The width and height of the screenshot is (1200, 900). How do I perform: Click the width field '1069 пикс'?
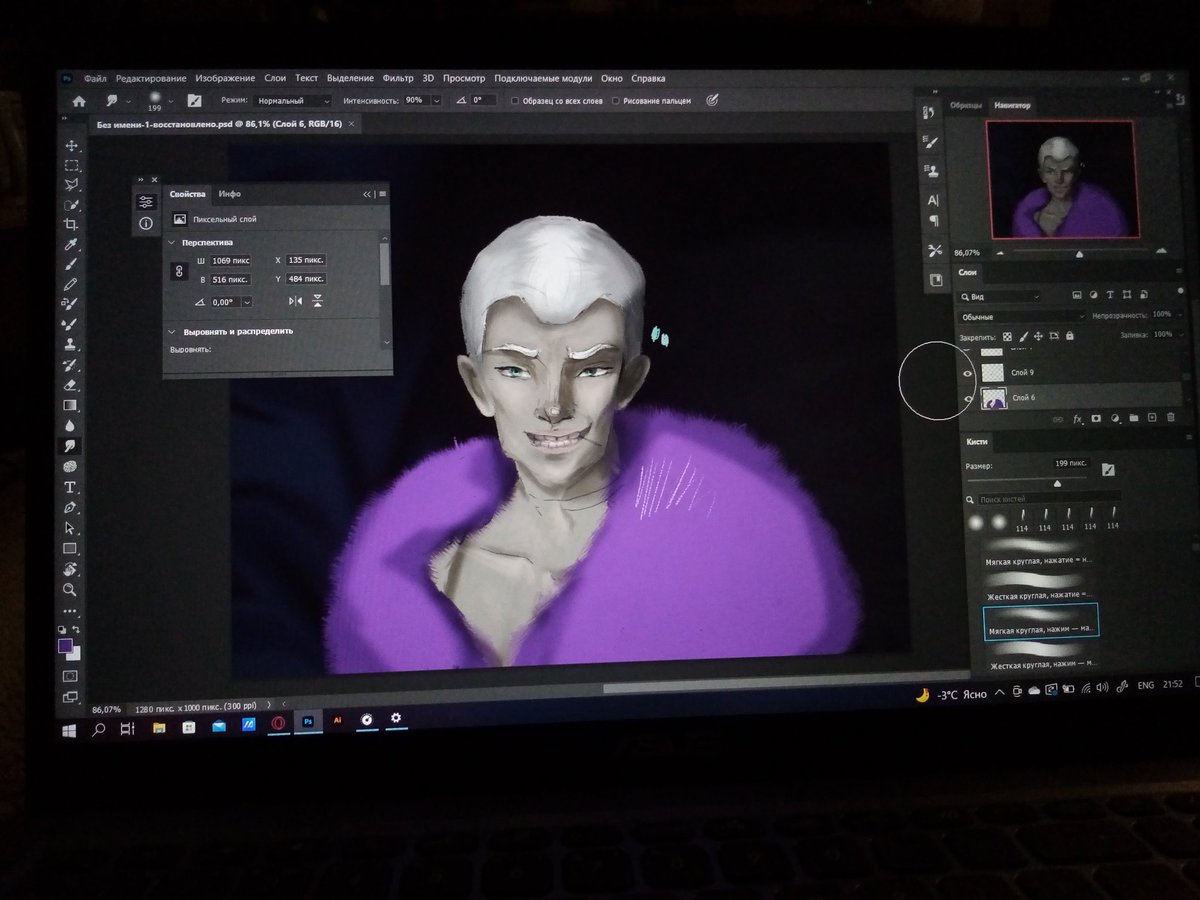(229, 260)
